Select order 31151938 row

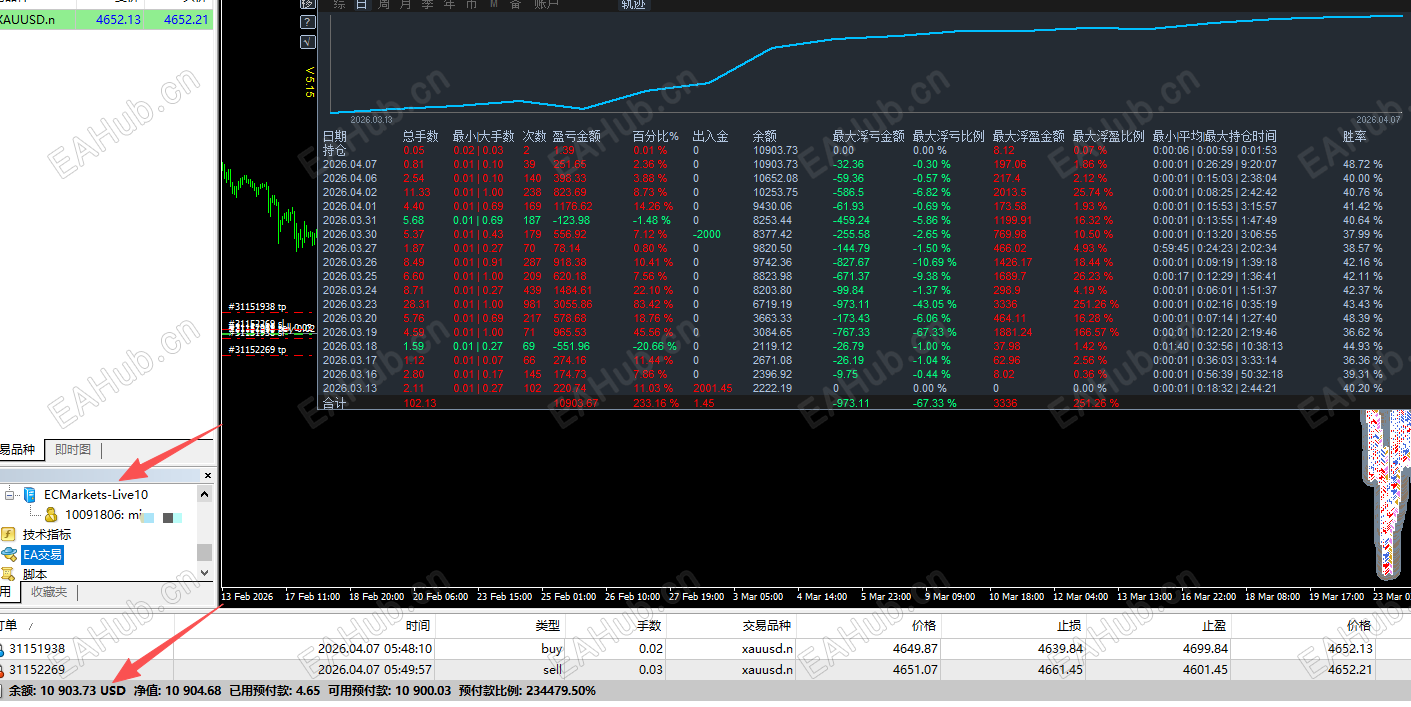click(x=705, y=649)
